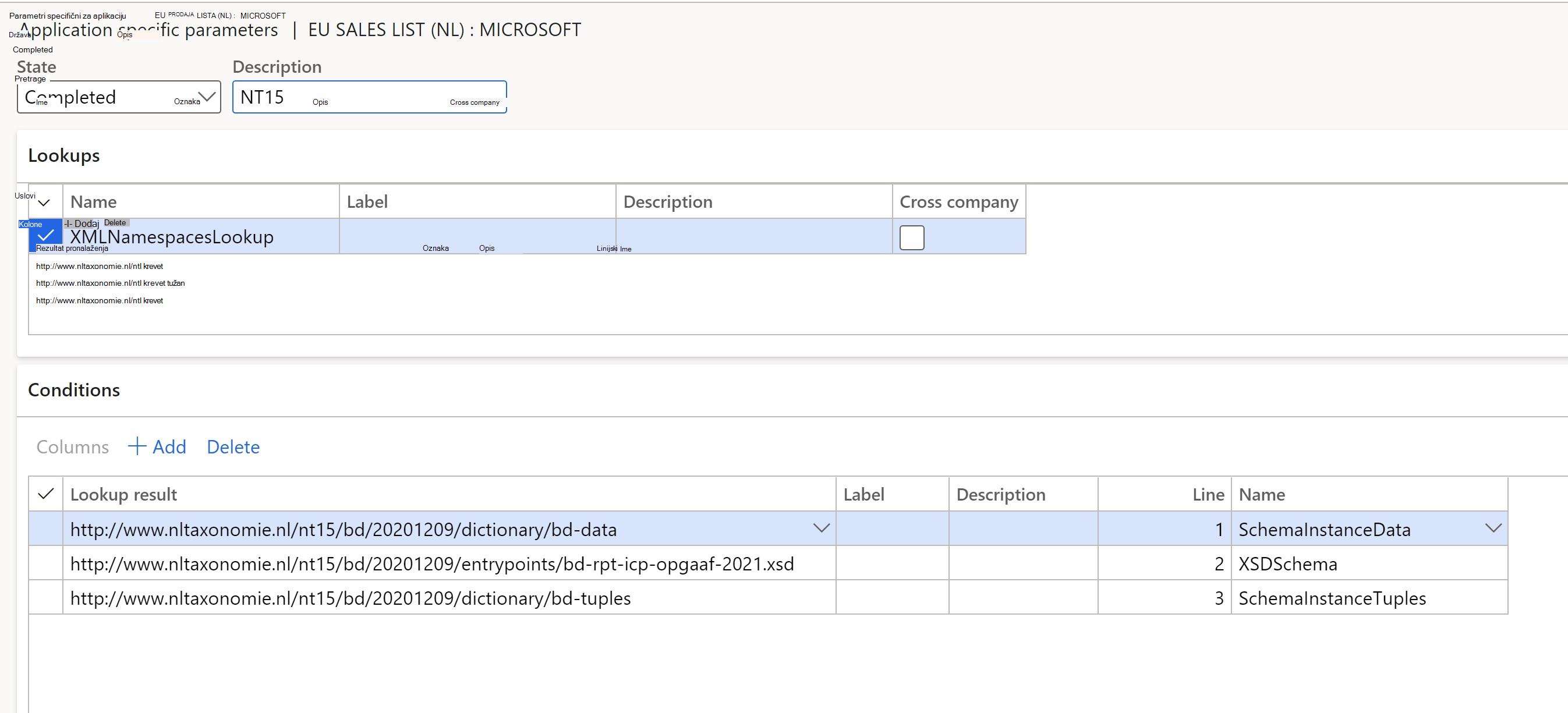Select the XSDSchema condition row

pyautogui.click(x=768, y=563)
